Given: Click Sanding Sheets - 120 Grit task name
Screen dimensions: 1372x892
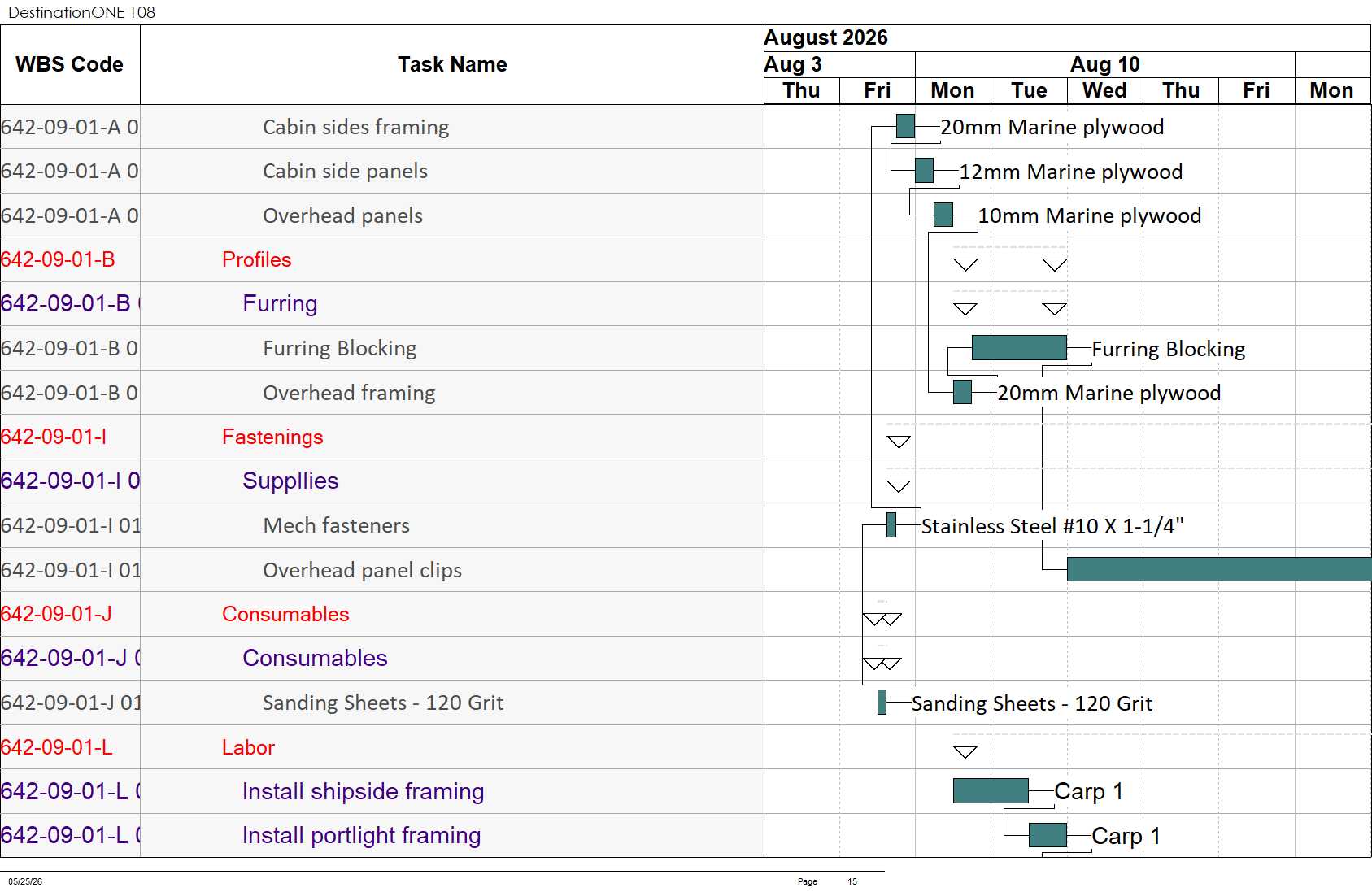Looking at the screenshot, I should [x=383, y=703].
